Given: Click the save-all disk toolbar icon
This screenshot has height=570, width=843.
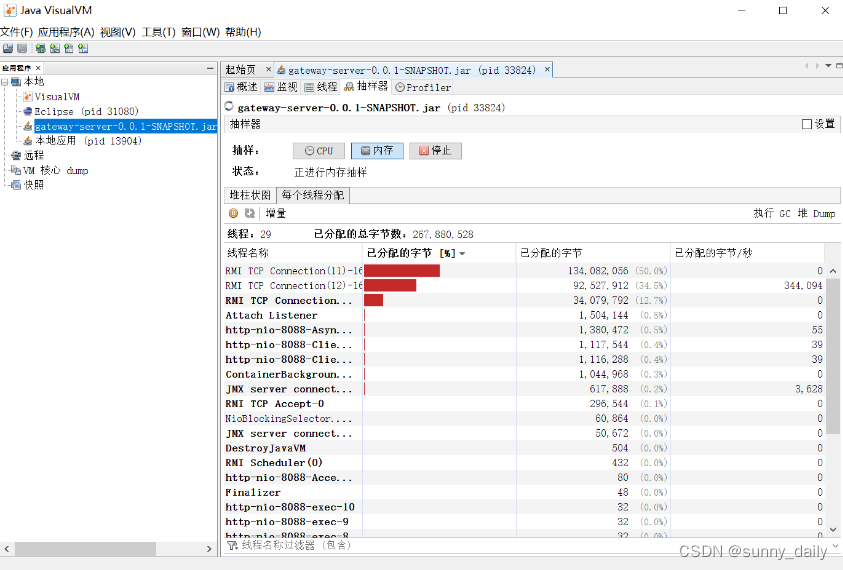Looking at the screenshot, I should point(22,48).
